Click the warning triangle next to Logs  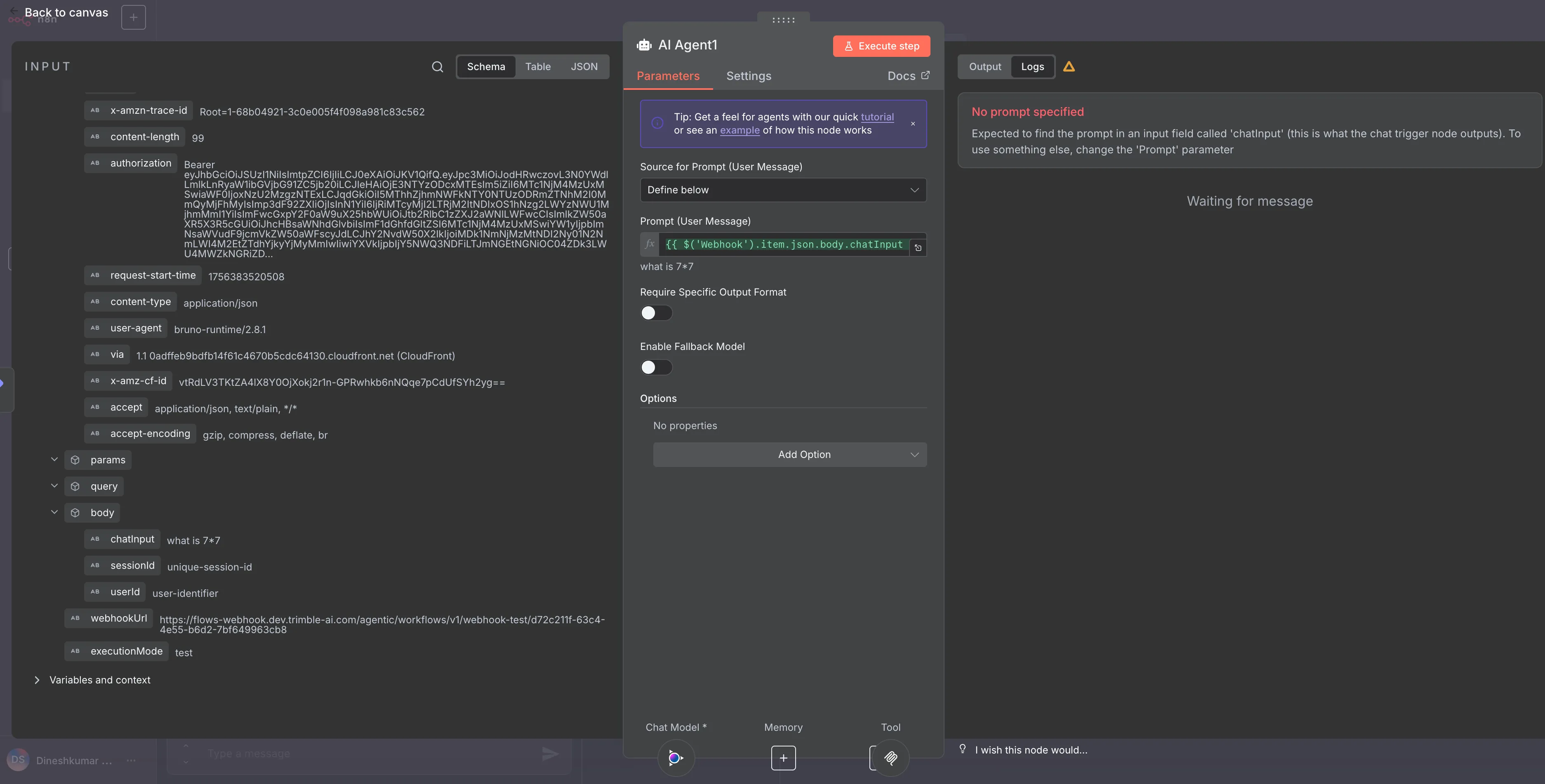pyautogui.click(x=1069, y=66)
